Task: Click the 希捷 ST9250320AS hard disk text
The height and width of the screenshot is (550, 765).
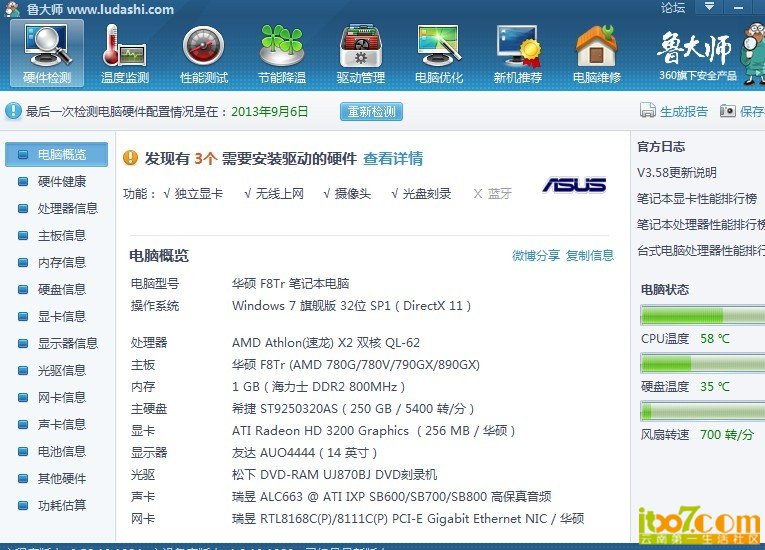Action: [353, 409]
